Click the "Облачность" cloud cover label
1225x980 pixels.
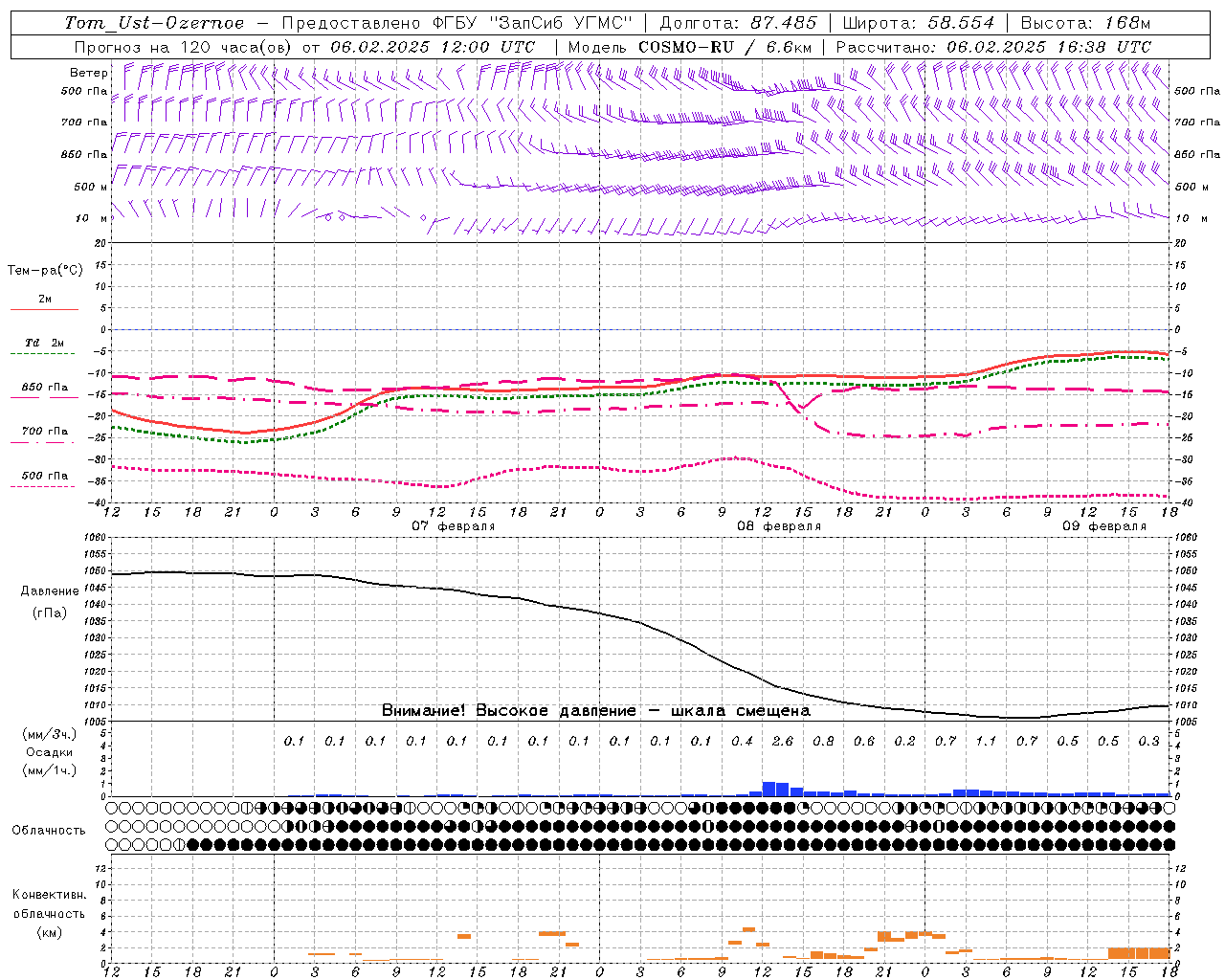pyautogui.click(x=49, y=831)
